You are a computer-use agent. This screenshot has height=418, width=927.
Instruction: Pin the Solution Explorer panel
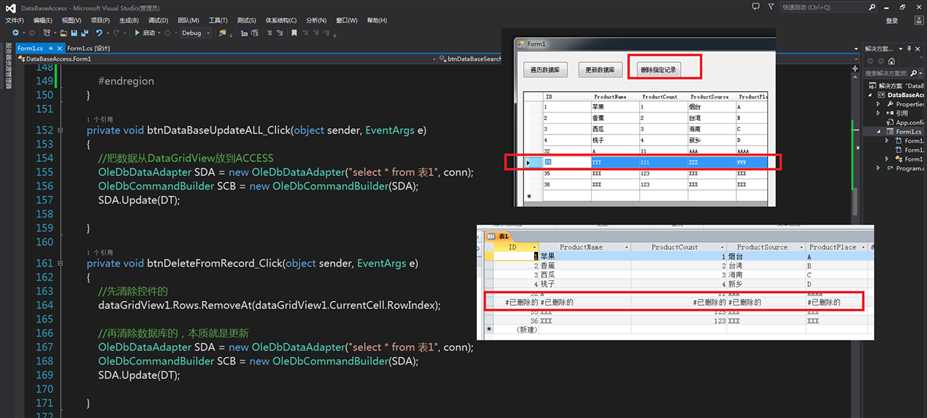tap(909, 48)
